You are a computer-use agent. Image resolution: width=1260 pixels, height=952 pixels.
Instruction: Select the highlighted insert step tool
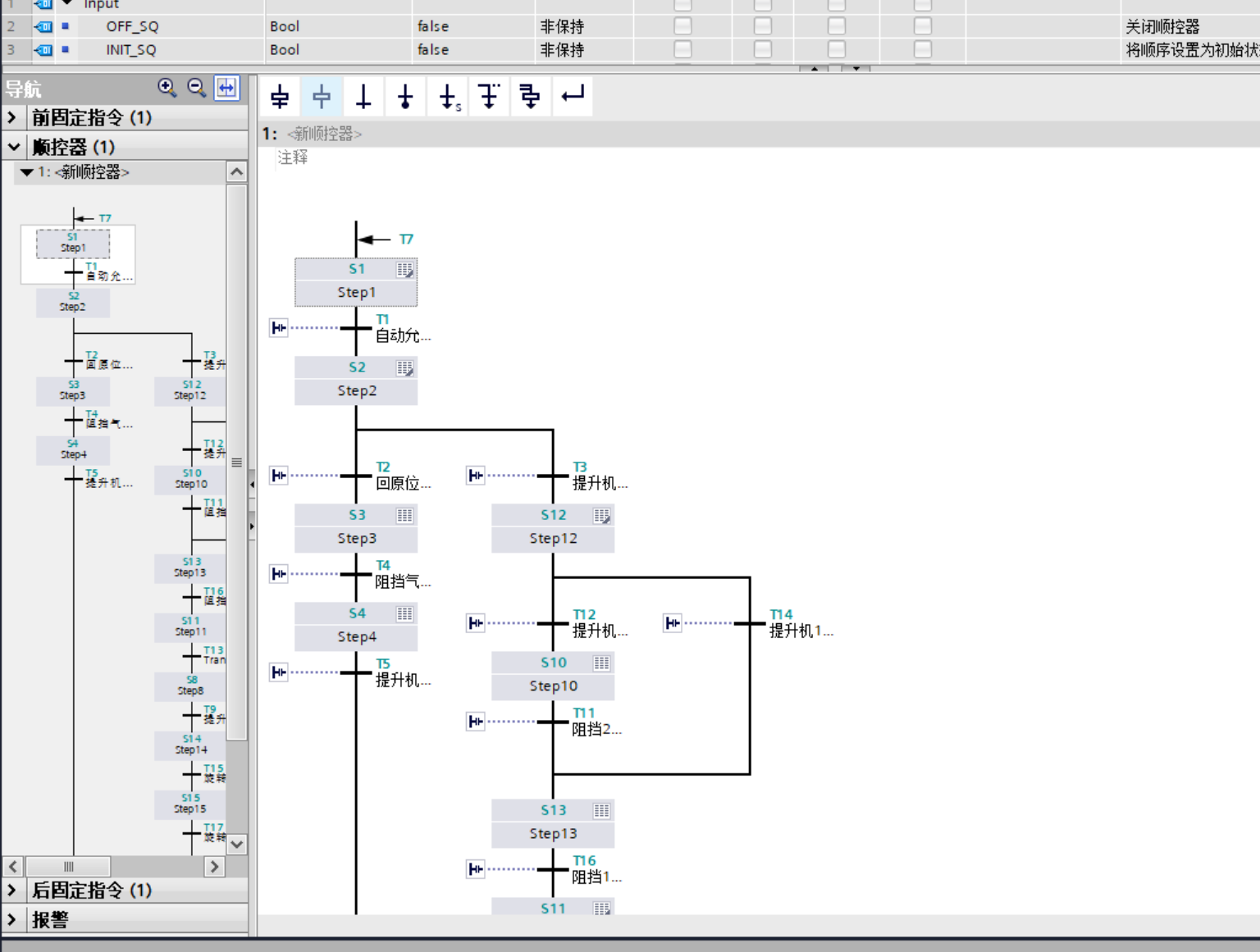click(x=322, y=97)
